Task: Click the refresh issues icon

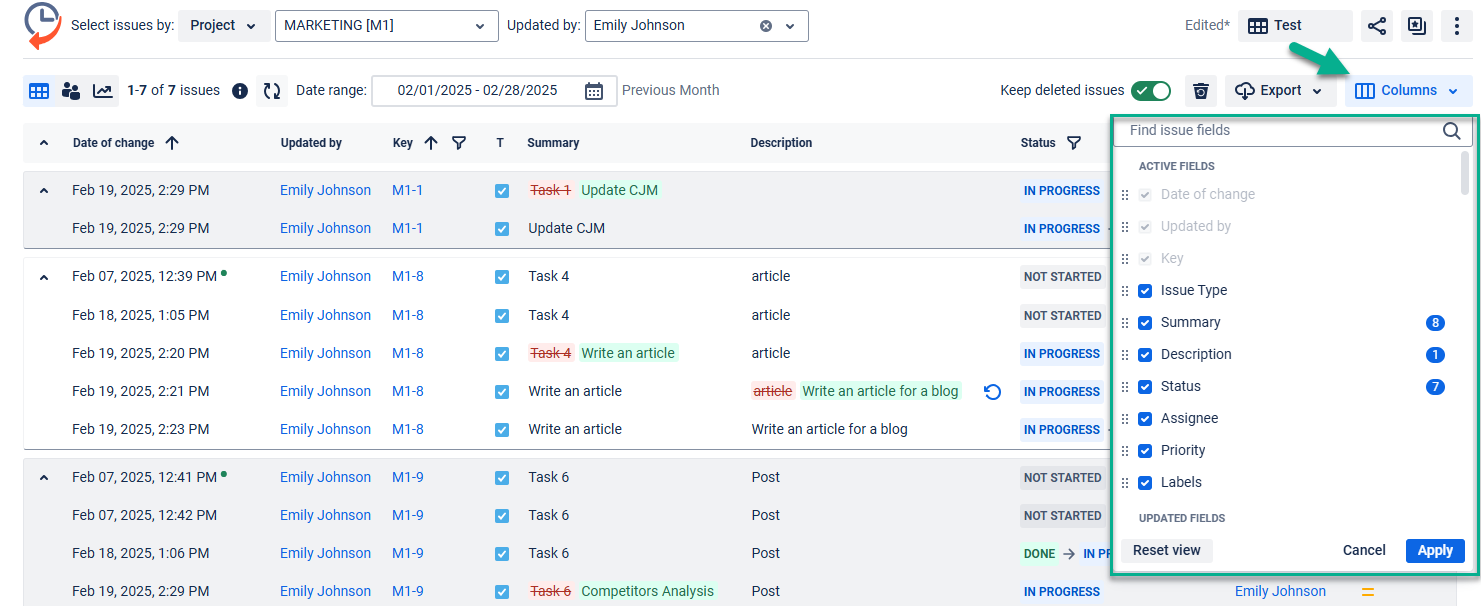Action: click(272, 91)
